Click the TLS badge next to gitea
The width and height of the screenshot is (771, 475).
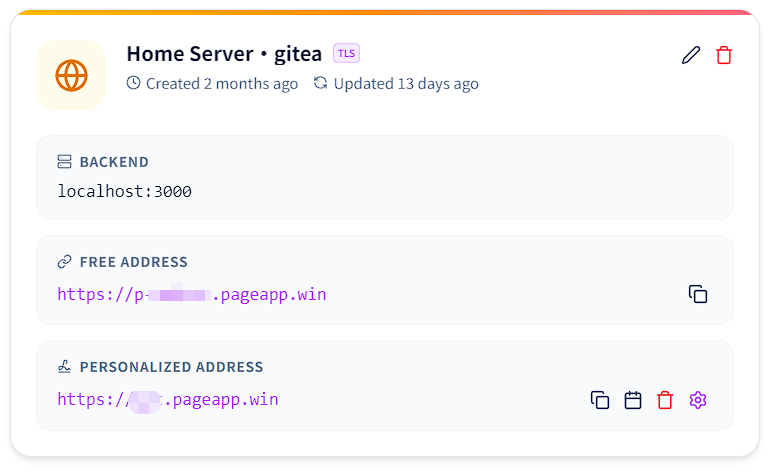(347, 53)
